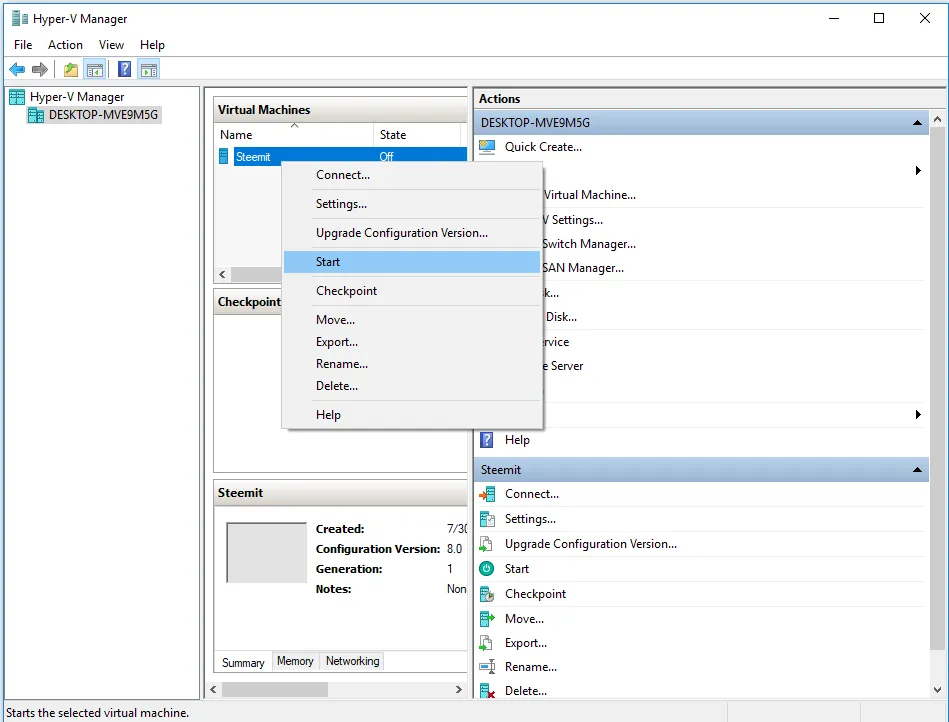Click Start in the Steemit actions list
This screenshot has height=722, width=949.
click(x=517, y=569)
